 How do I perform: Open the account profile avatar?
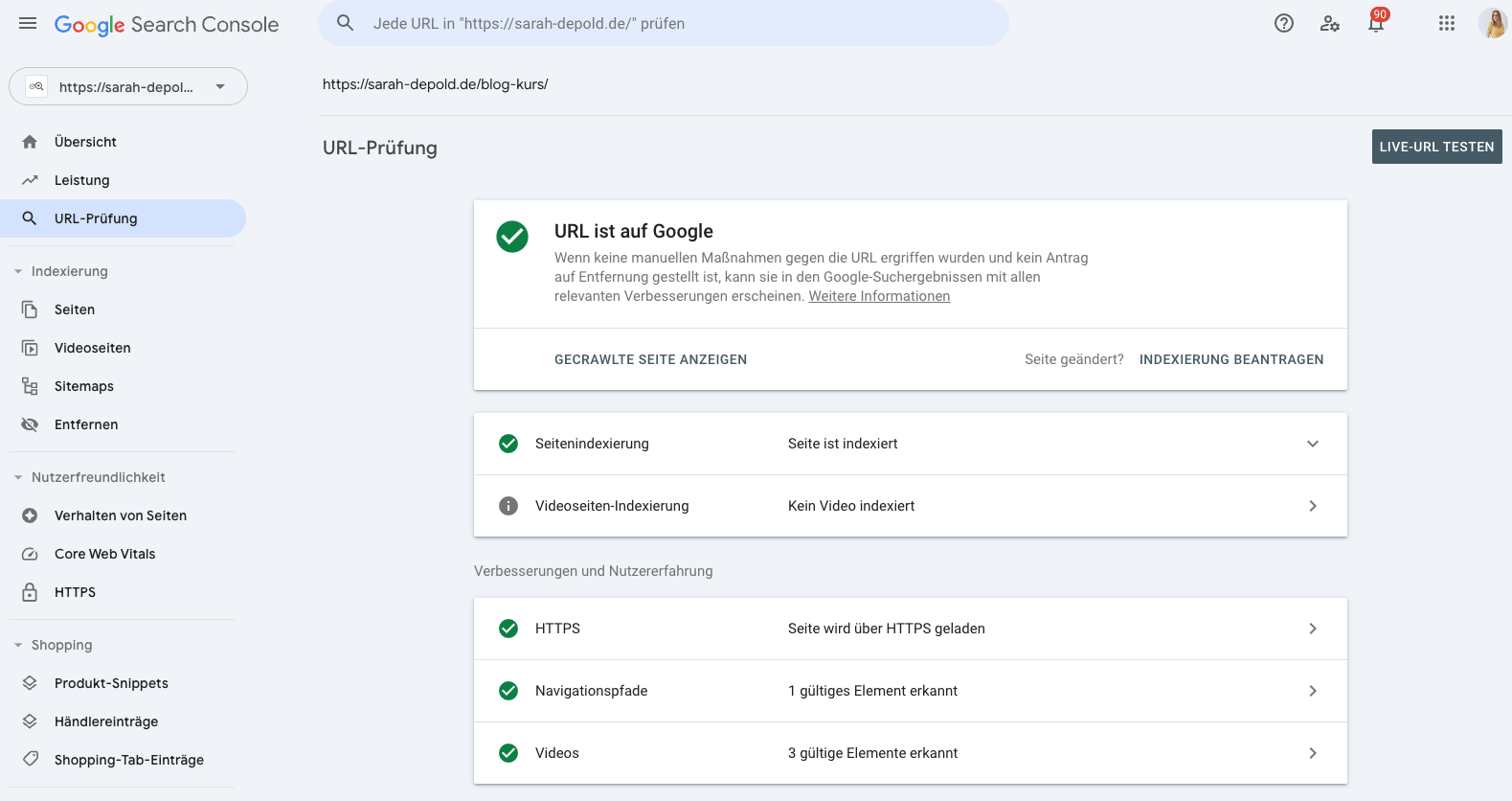coord(1493,23)
